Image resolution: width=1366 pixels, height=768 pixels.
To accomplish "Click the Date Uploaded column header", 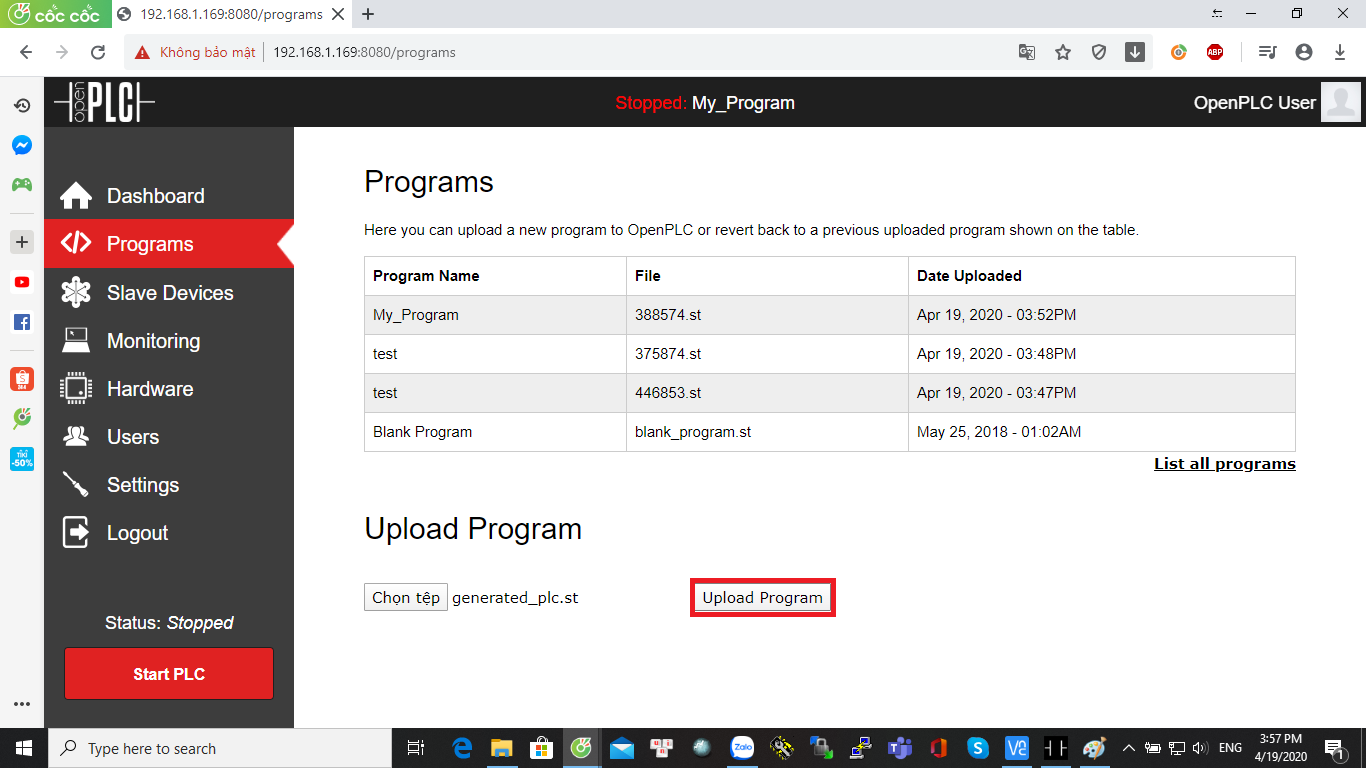I will 969,276.
